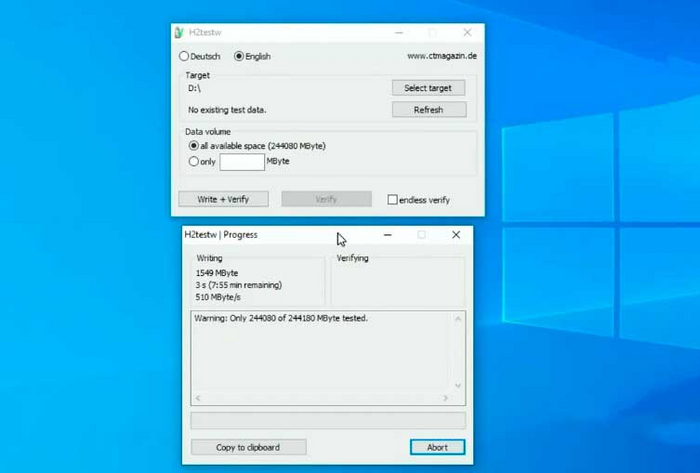Click Copy to clipboard button
The image size is (700, 473).
pos(249,447)
